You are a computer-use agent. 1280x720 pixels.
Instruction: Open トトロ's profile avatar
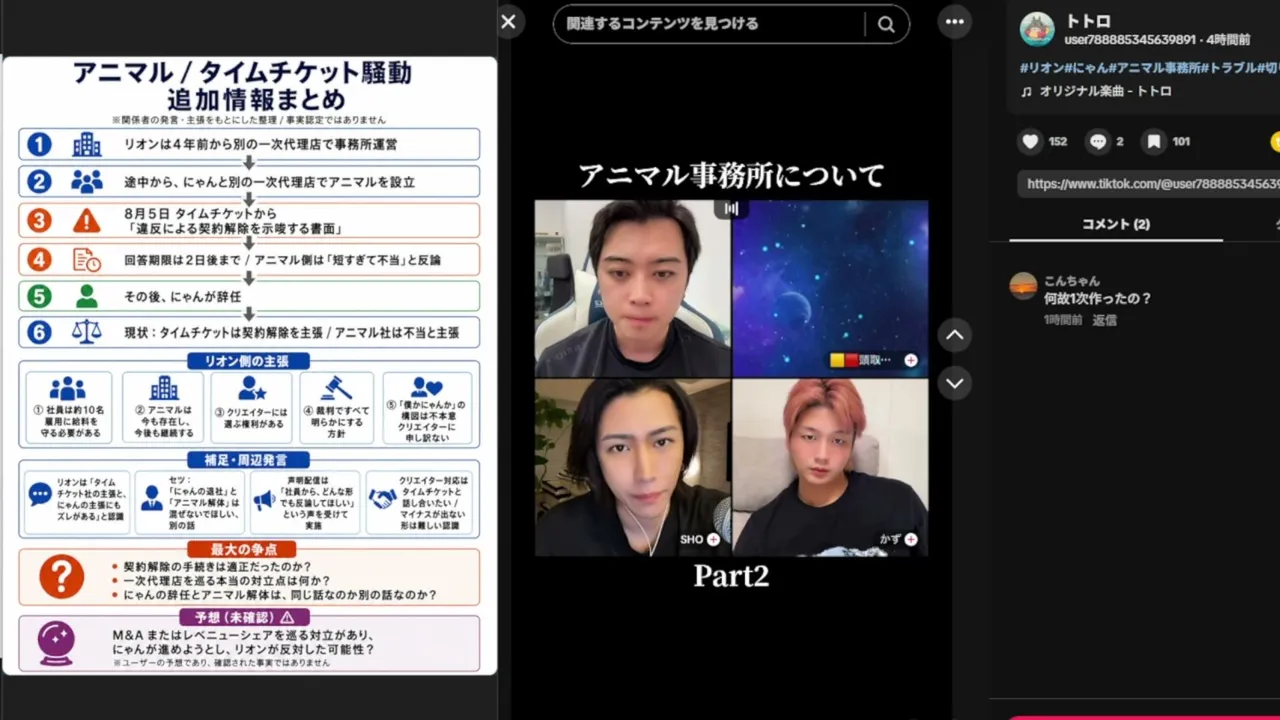point(1037,29)
